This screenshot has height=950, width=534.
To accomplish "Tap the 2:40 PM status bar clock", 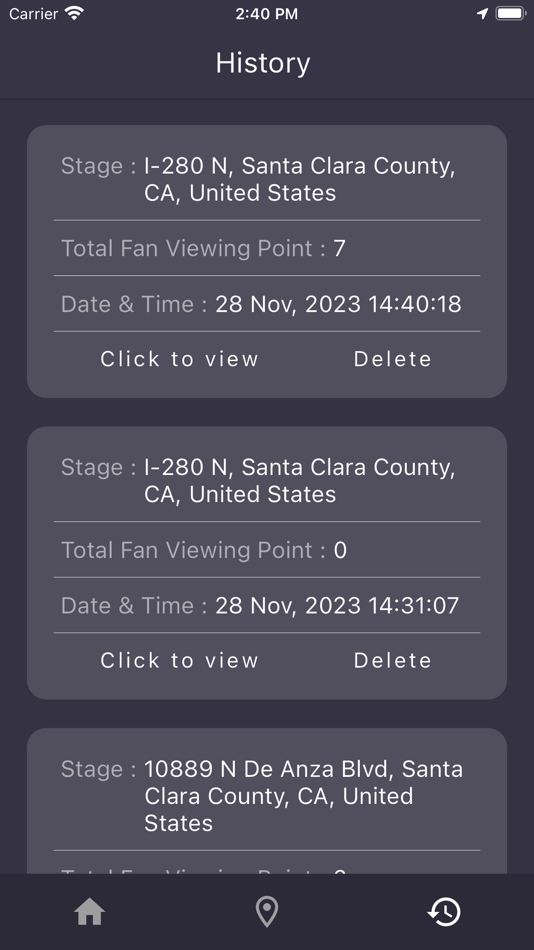I will tap(267, 13).
